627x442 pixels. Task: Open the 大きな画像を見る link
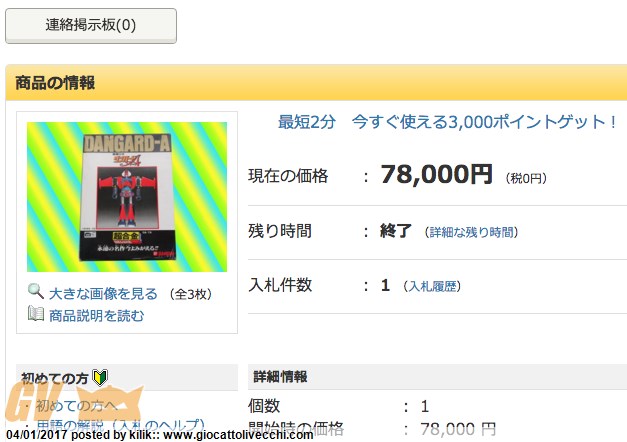[103, 294]
